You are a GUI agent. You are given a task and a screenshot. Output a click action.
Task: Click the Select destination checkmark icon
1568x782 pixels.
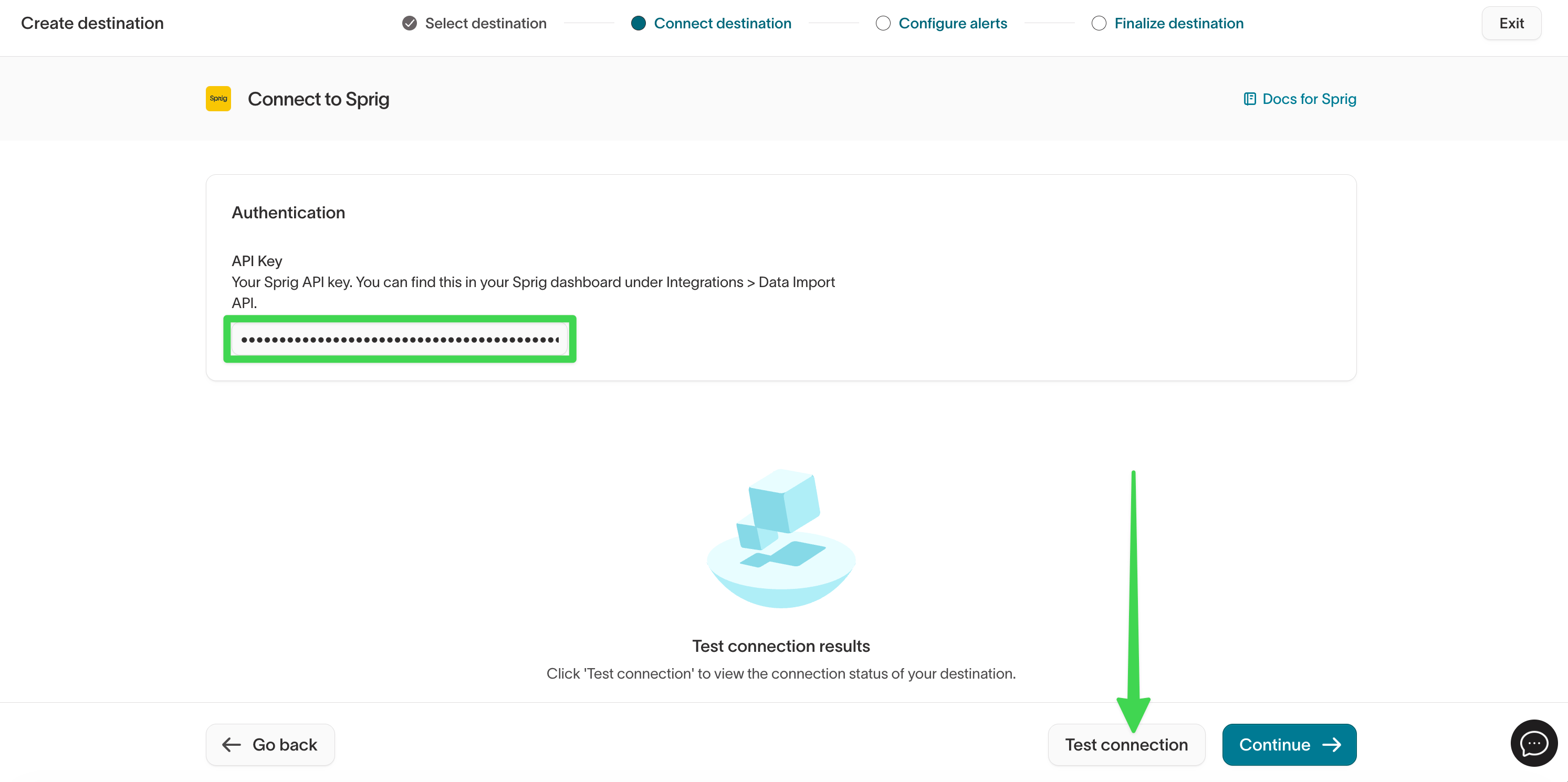tap(410, 23)
